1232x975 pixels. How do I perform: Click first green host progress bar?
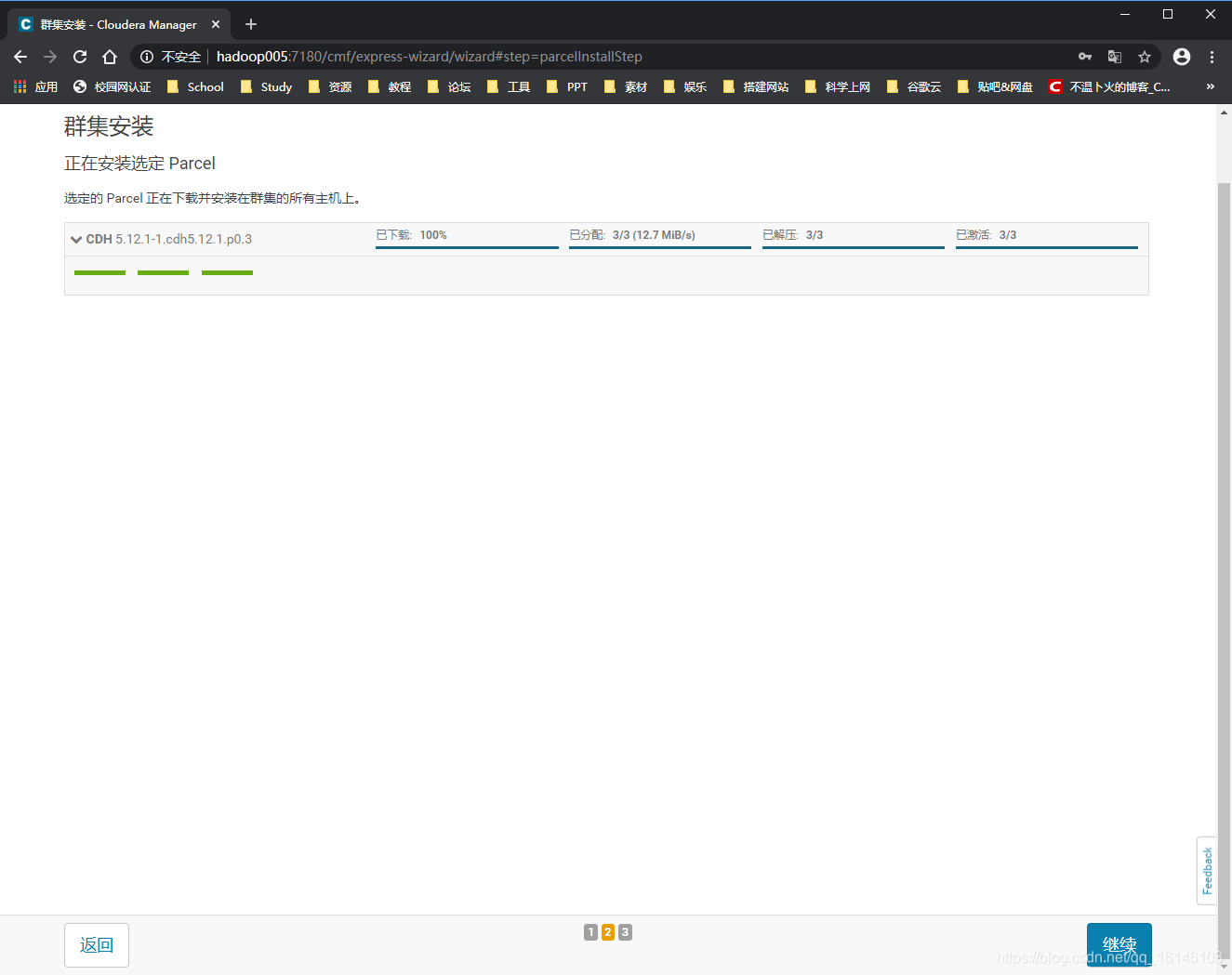pyautogui.click(x=99, y=272)
